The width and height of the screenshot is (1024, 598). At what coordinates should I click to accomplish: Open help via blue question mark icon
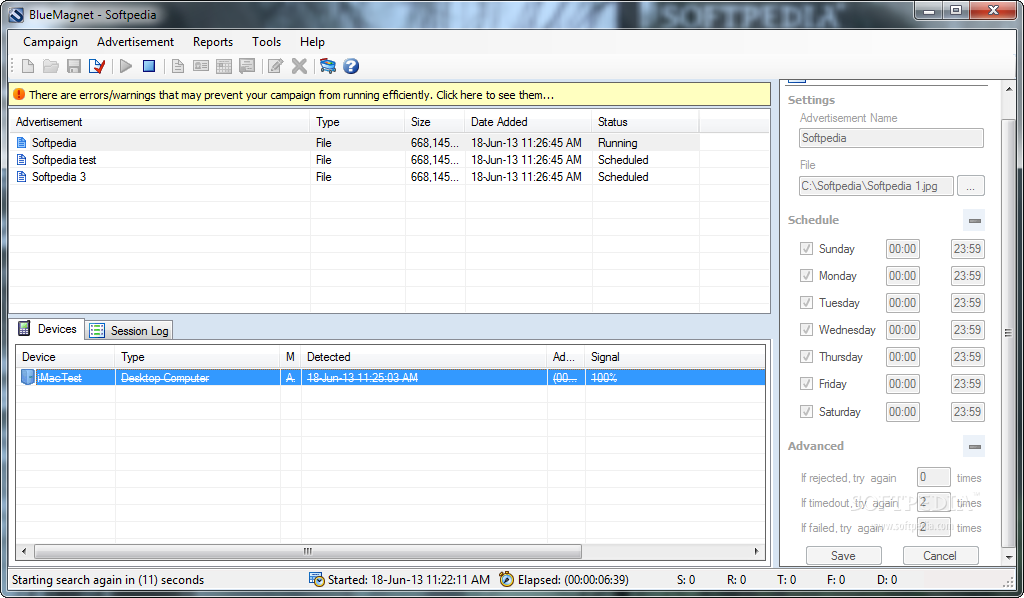point(351,66)
